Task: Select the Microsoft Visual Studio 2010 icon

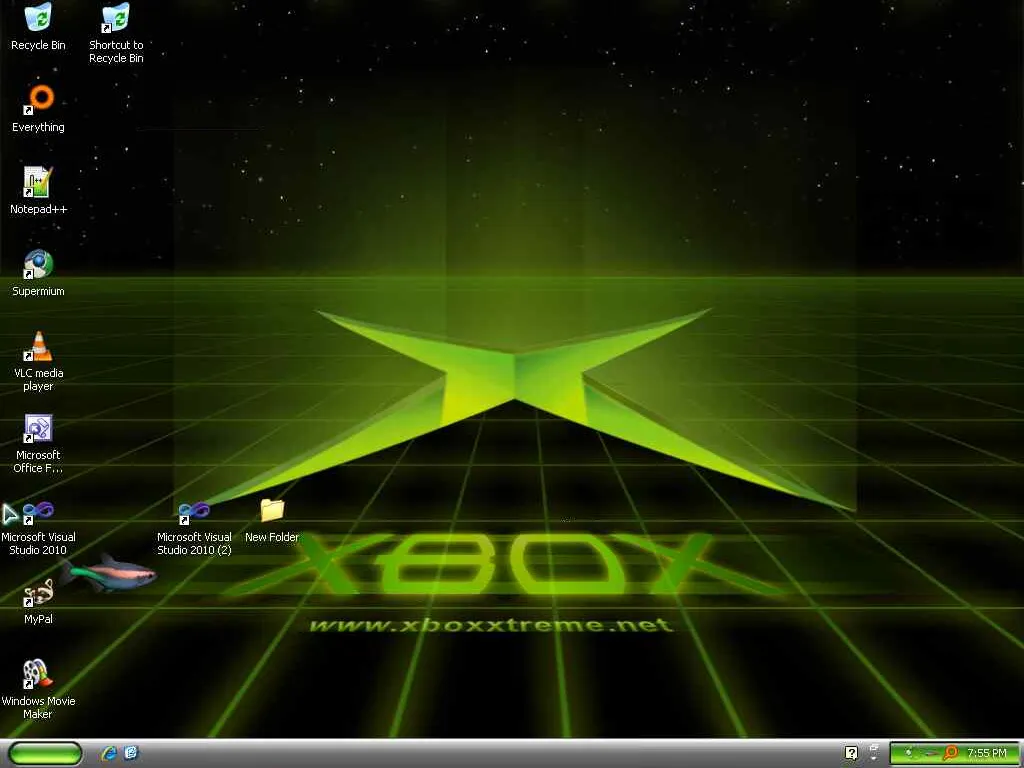Action: (38, 528)
